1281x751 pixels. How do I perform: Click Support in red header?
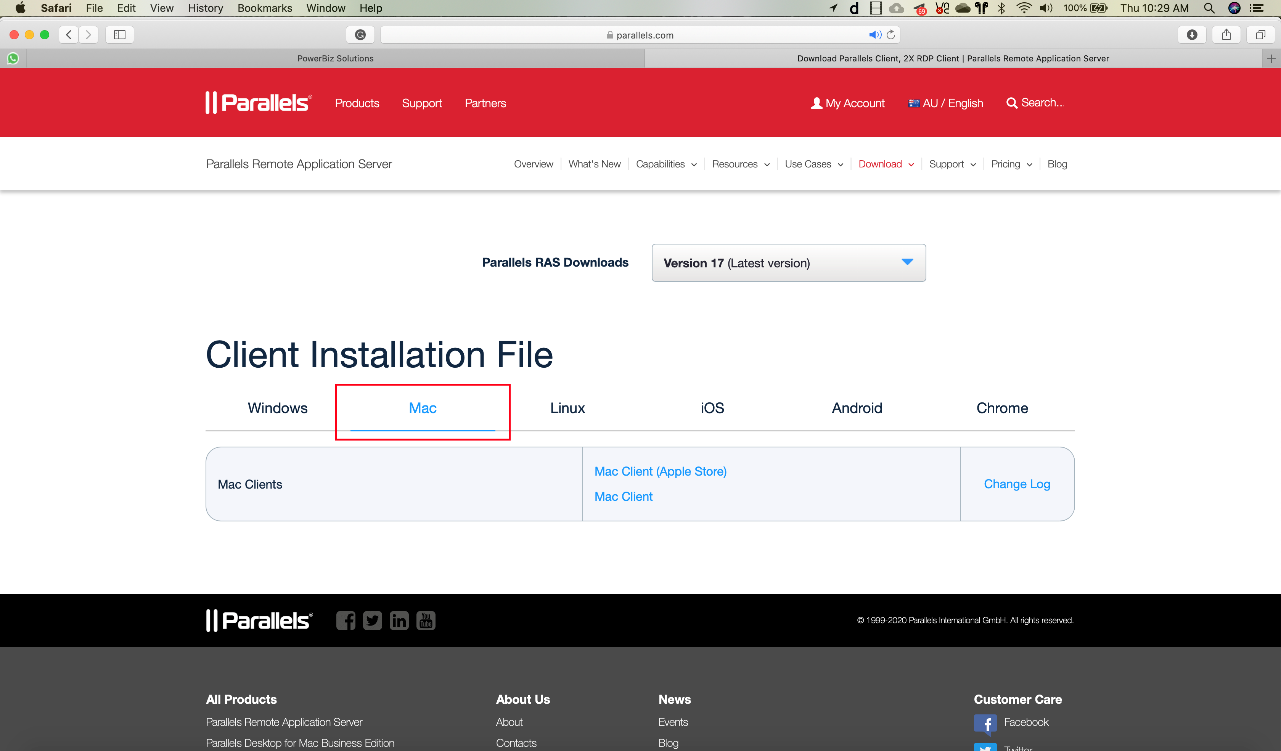pos(422,103)
